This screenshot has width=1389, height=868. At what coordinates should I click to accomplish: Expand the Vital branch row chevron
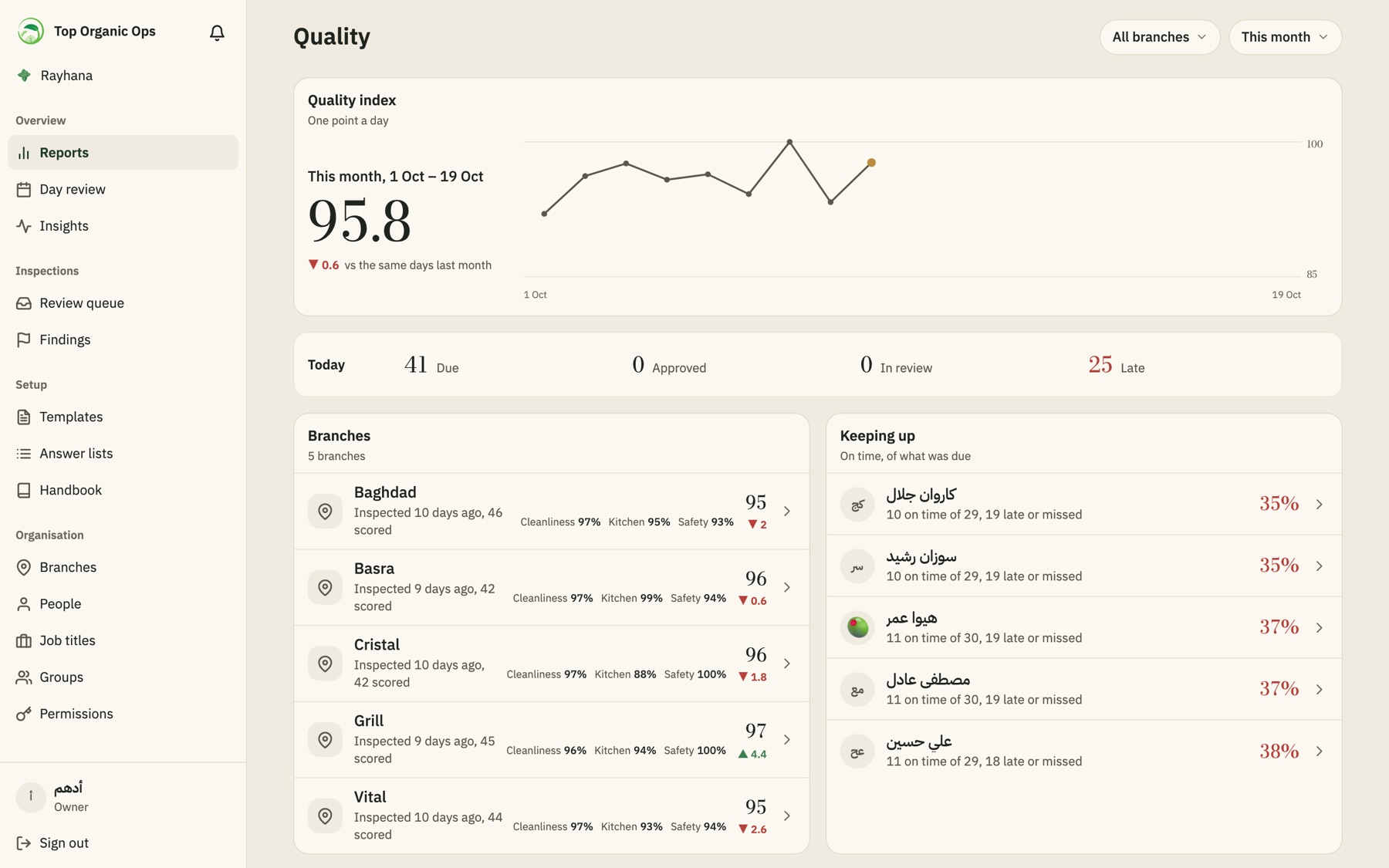(x=787, y=816)
